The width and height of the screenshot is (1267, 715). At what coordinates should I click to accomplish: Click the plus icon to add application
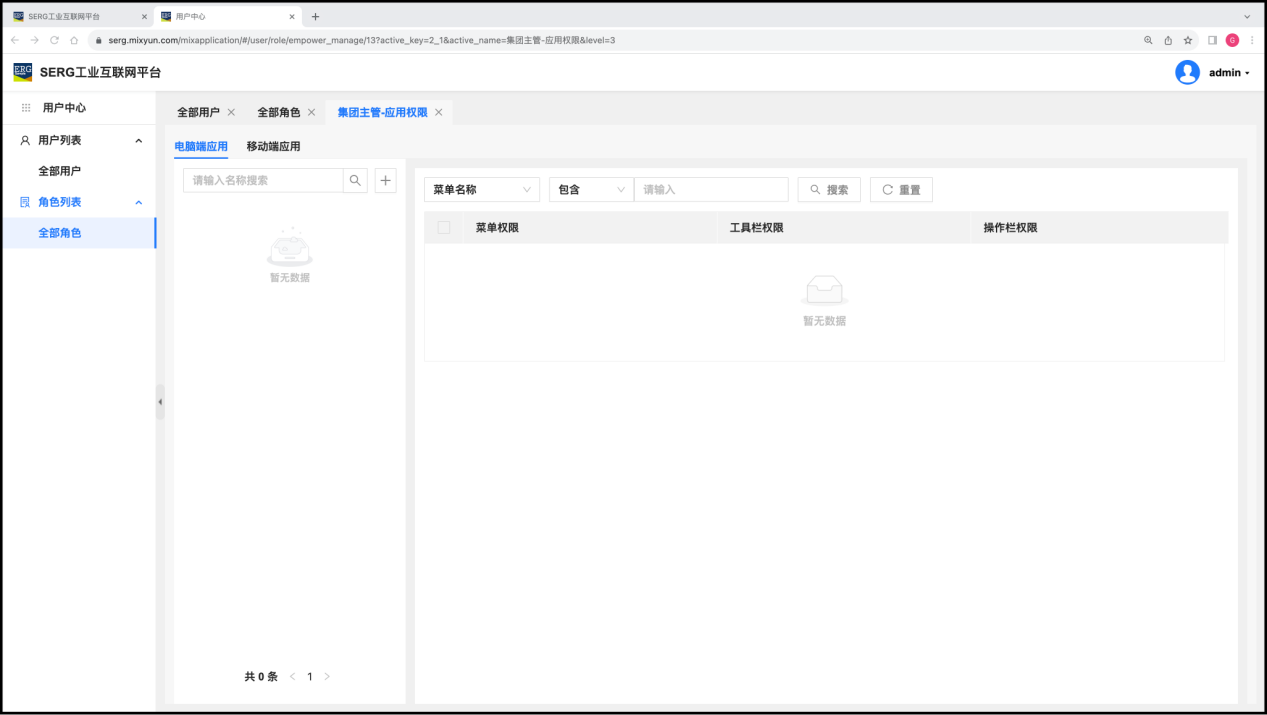(385, 181)
